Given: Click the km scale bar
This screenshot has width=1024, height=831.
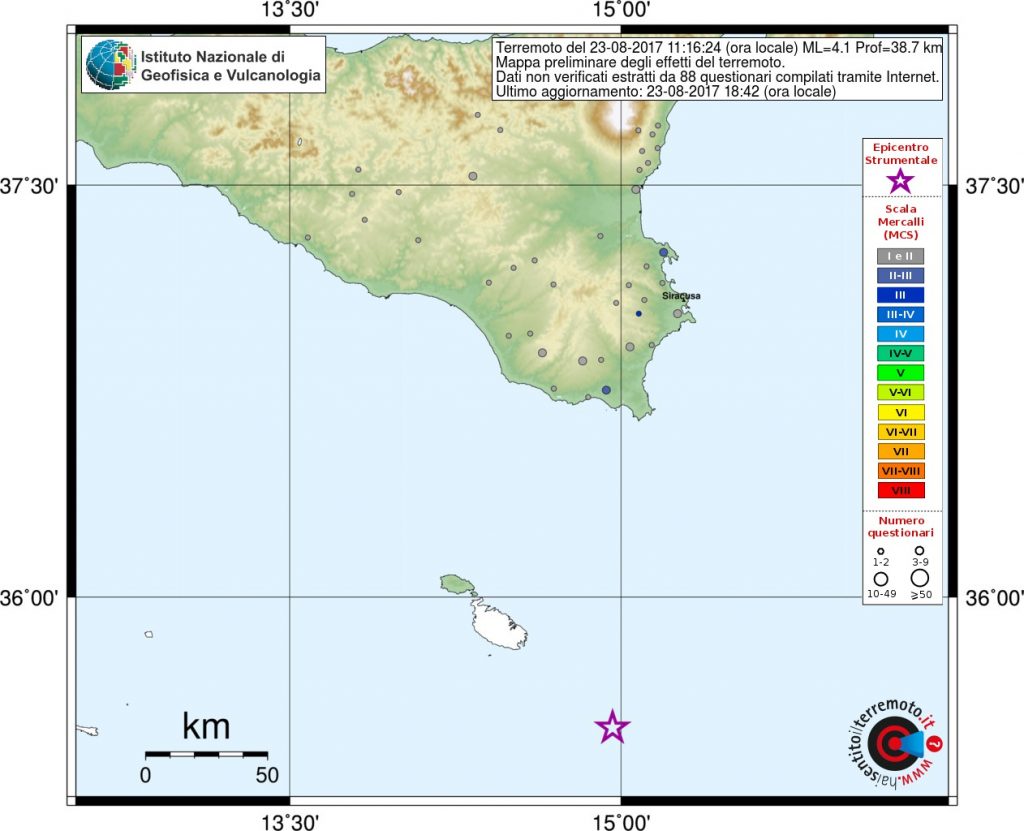Looking at the screenshot, I should coord(206,753).
